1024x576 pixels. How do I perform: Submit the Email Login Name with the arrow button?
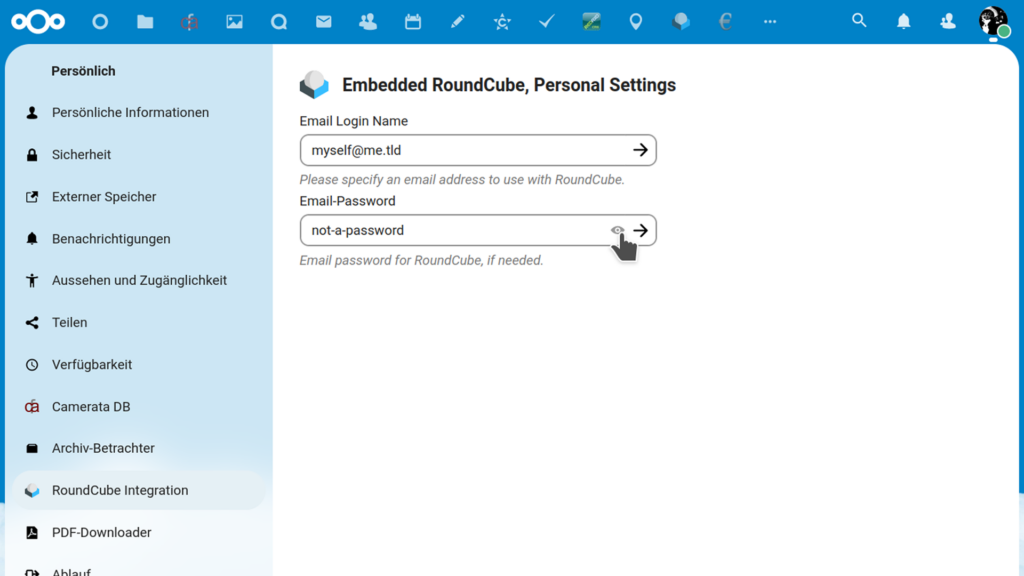pos(640,150)
